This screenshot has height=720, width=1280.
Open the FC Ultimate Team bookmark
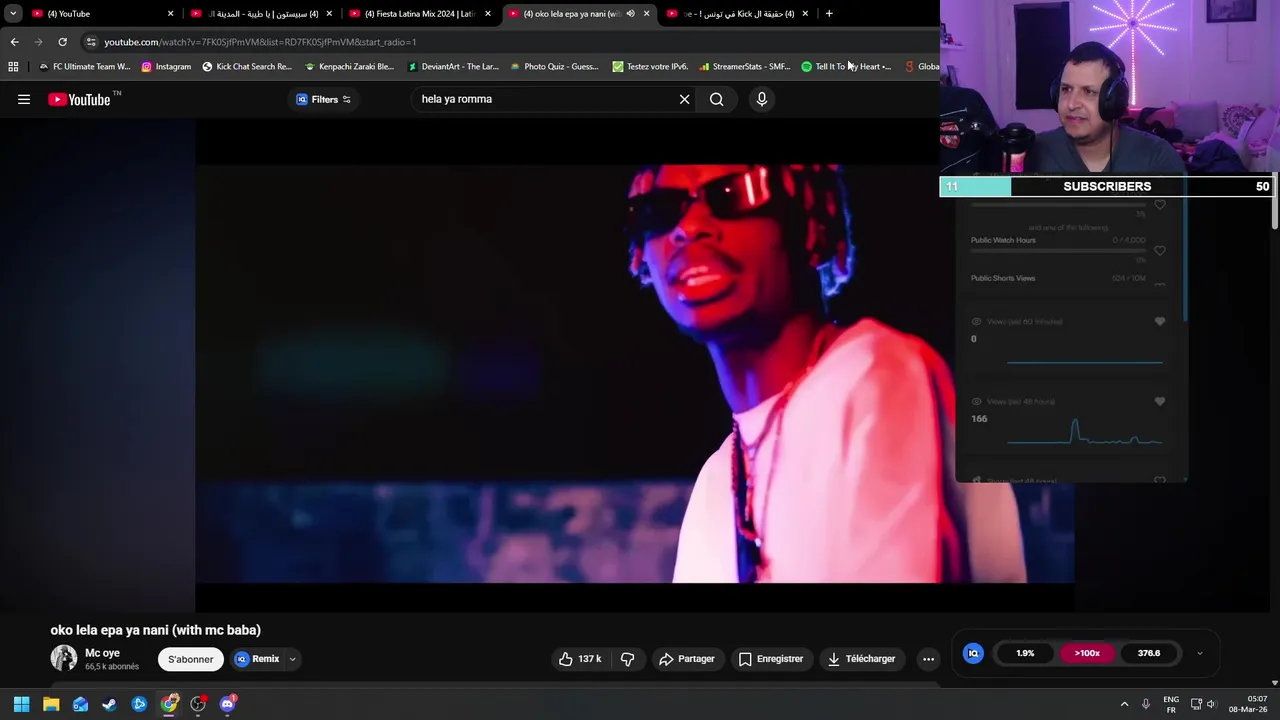coord(84,67)
